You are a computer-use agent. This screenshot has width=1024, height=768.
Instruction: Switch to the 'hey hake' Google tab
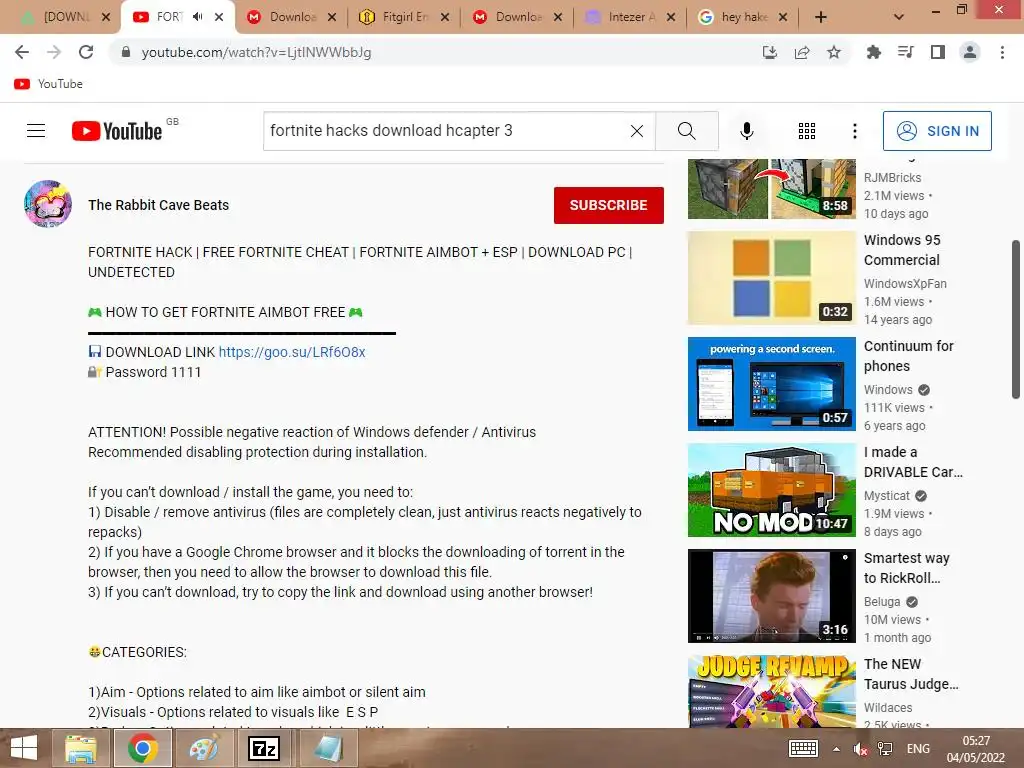click(743, 17)
